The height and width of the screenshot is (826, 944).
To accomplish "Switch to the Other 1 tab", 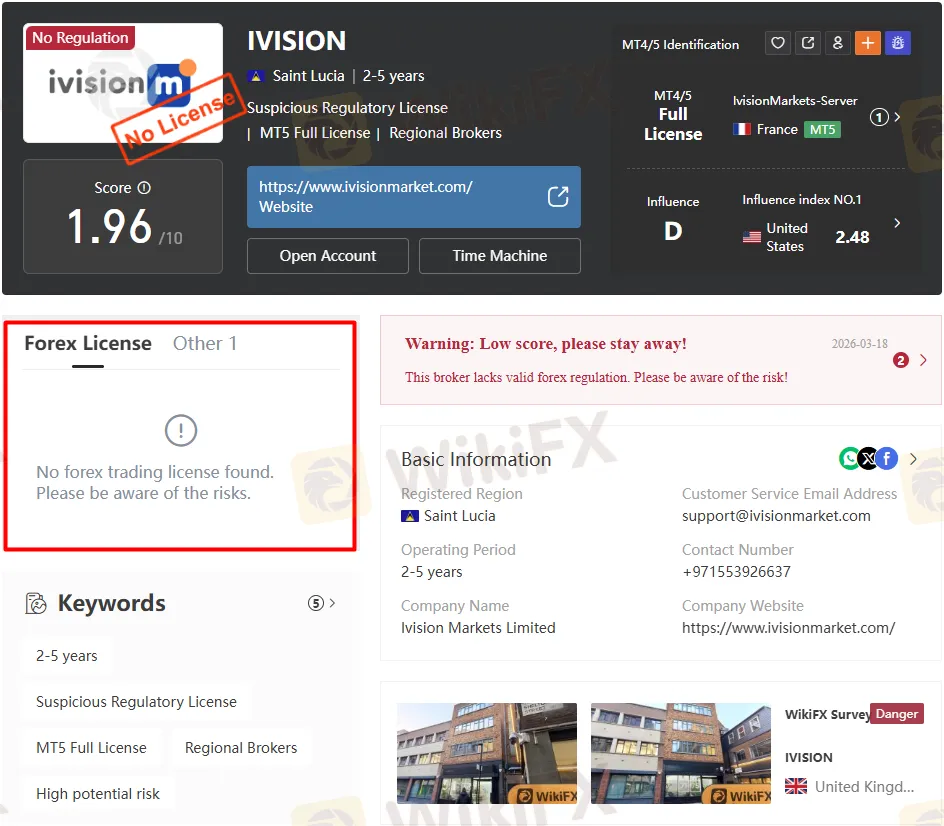I will coord(205,344).
